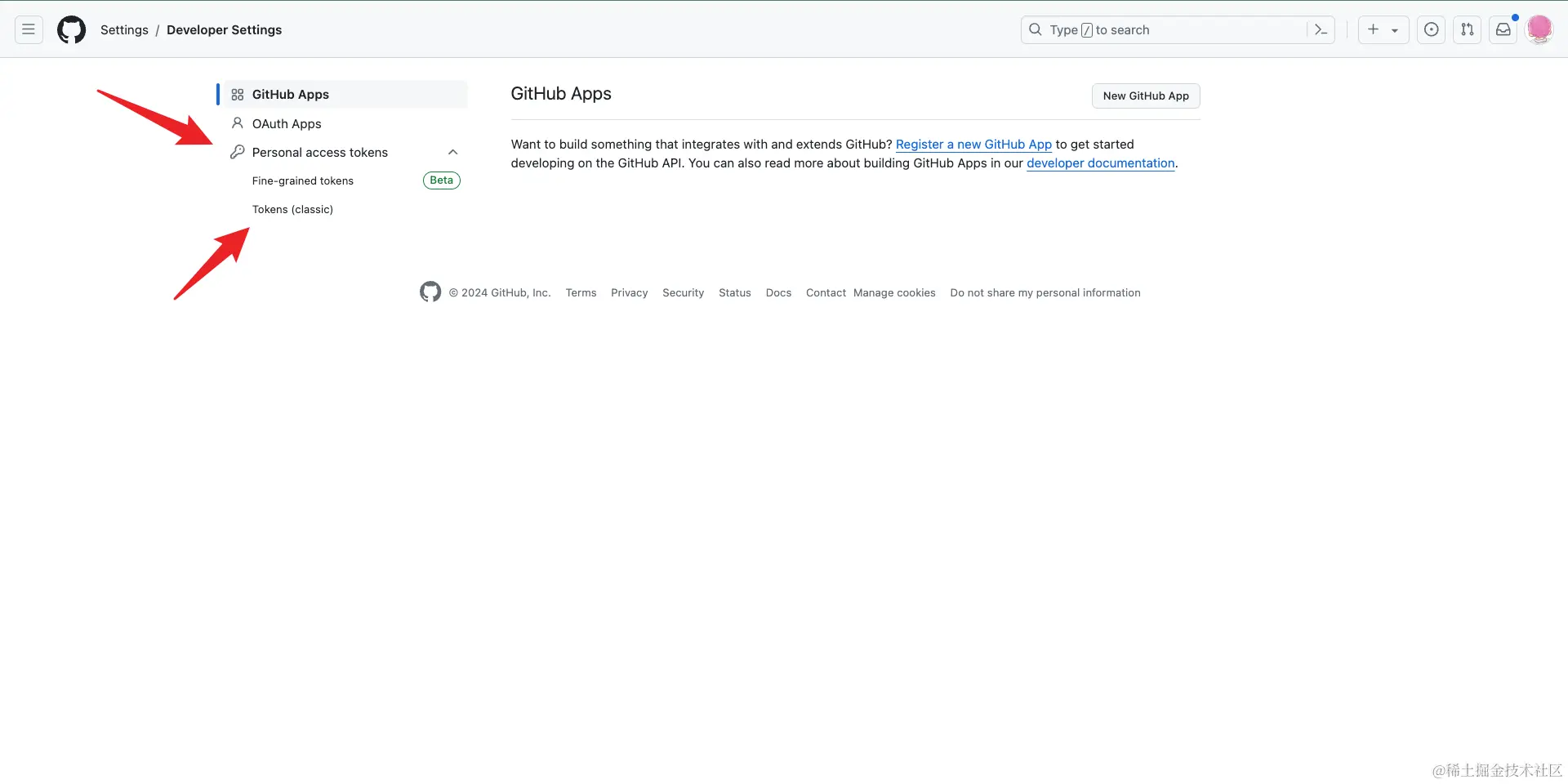This screenshot has width=1568, height=784.
Task: Open Tokens (classic) page
Action: point(292,209)
